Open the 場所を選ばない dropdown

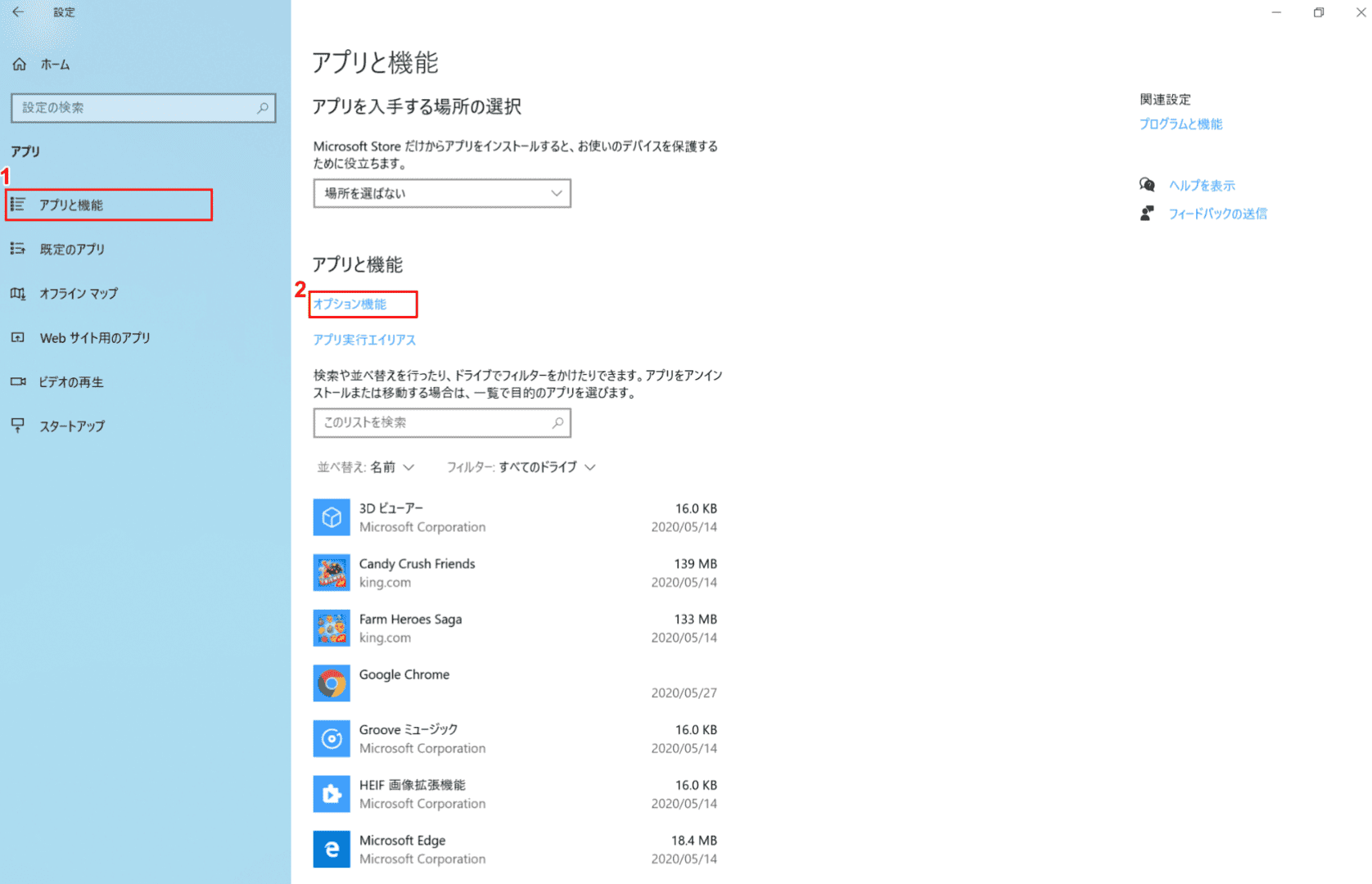point(442,193)
